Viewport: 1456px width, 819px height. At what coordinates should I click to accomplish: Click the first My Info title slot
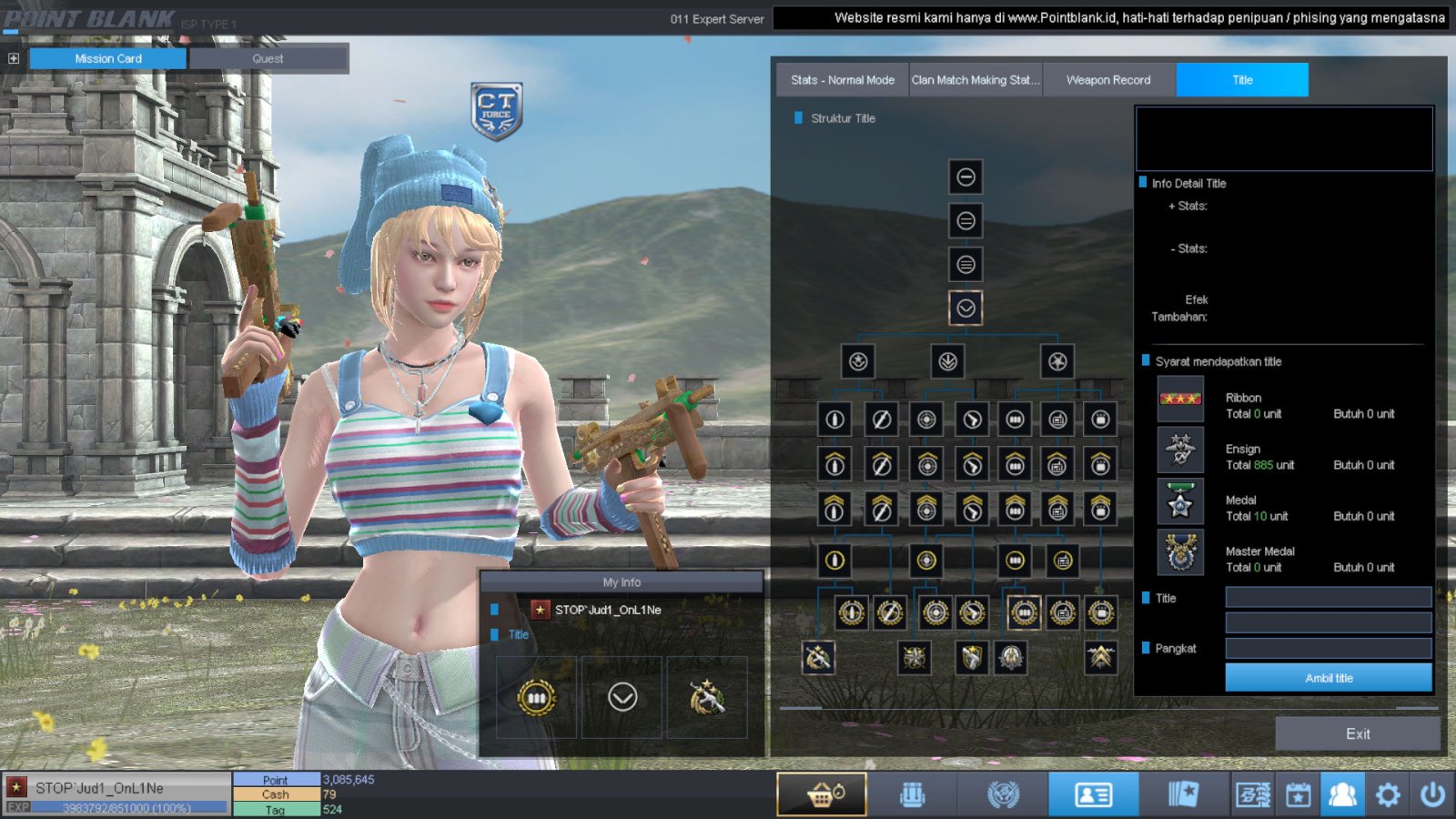(x=536, y=697)
